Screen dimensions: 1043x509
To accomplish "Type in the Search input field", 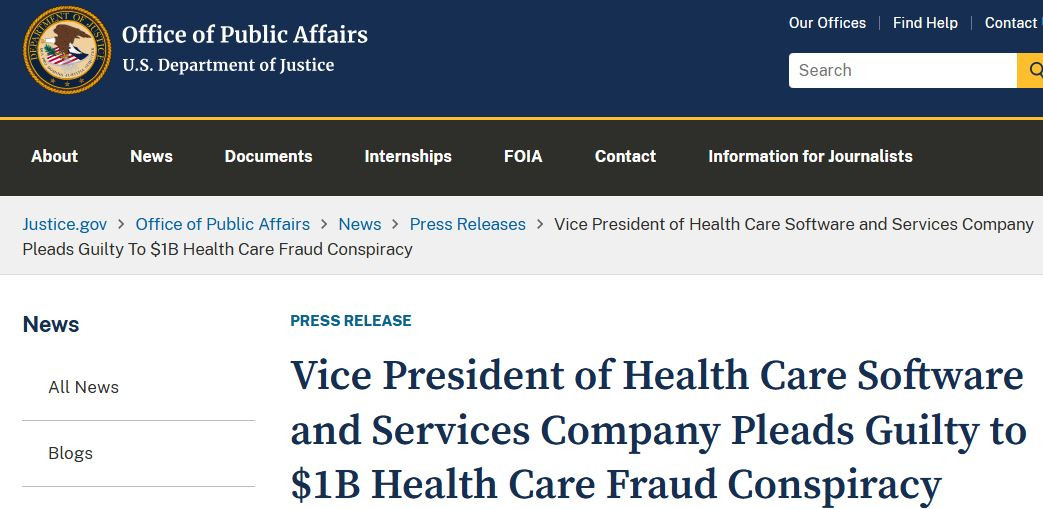I will click(902, 71).
